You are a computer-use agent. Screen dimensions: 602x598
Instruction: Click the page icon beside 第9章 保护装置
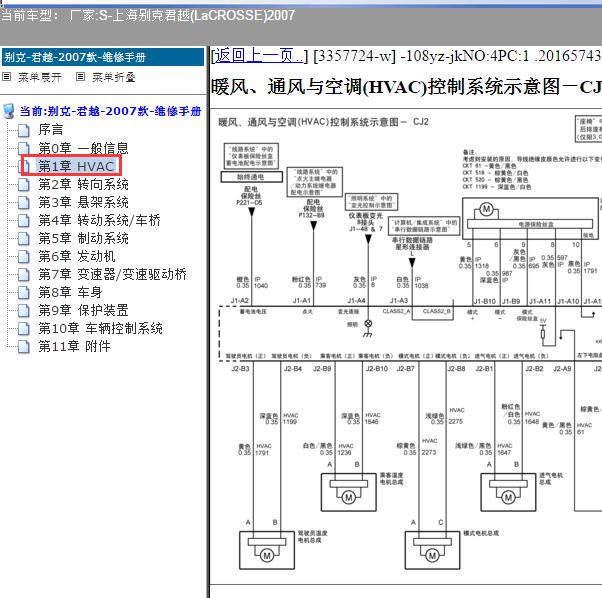point(24,311)
